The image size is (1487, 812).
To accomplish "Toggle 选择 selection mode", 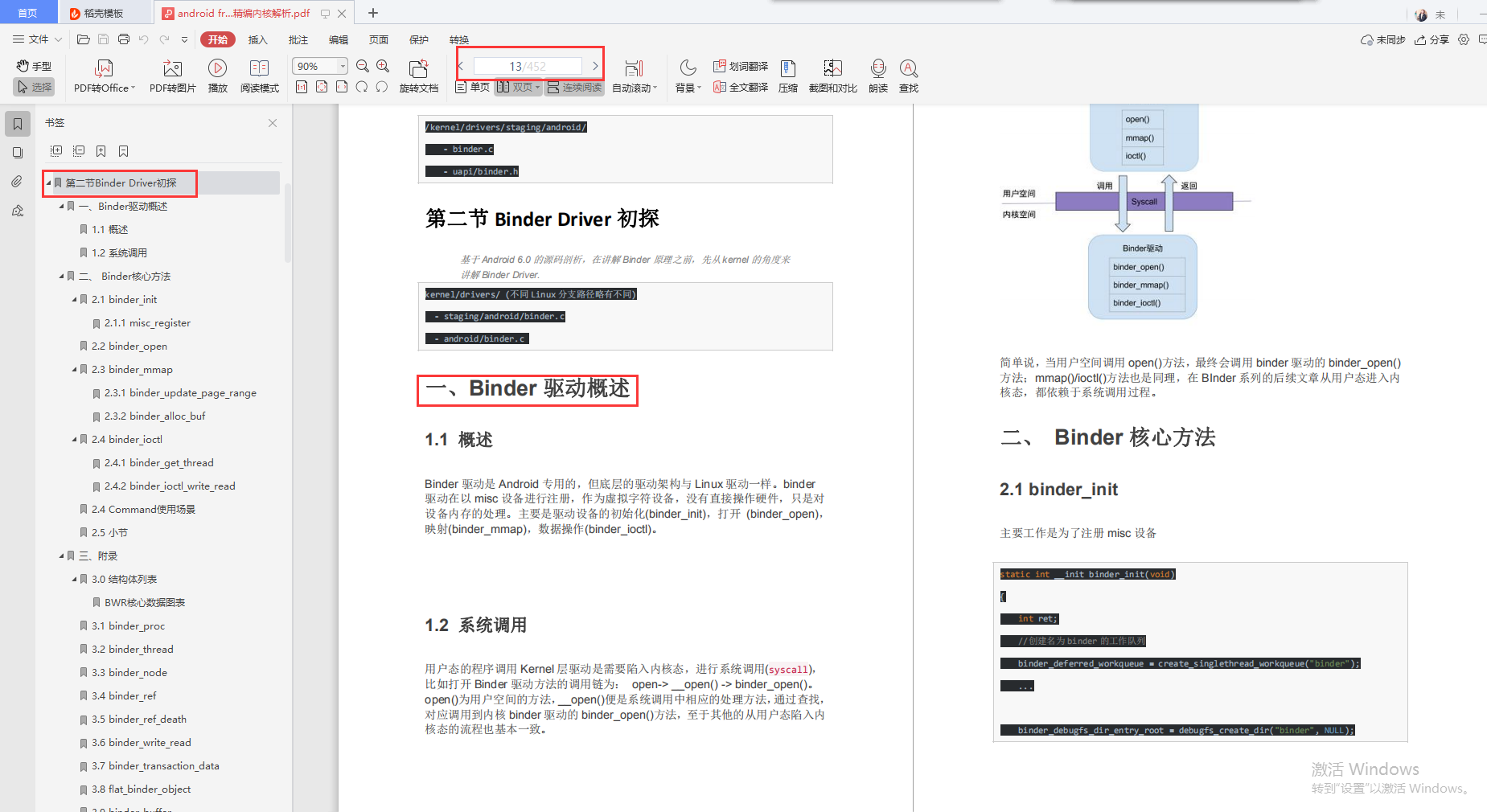I will click(x=33, y=87).
